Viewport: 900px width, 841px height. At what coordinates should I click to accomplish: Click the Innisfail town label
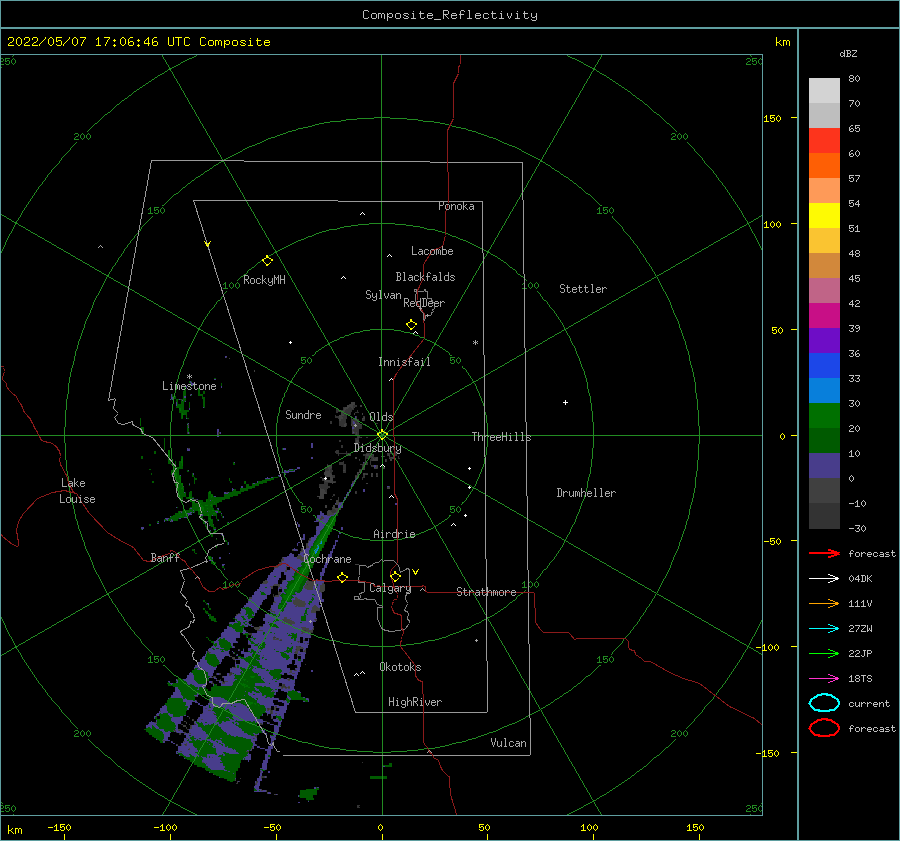click(x=404, y=362)
